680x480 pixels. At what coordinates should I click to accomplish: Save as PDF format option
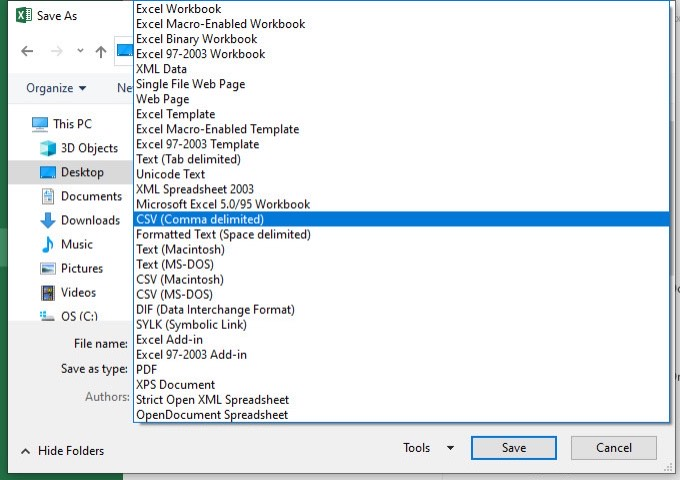401,370
